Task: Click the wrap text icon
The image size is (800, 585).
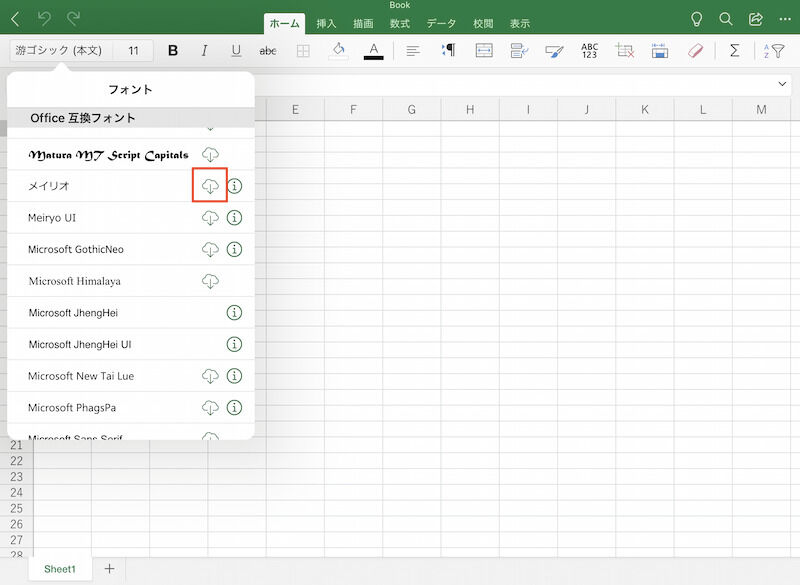Action: [x=519, y=50]
